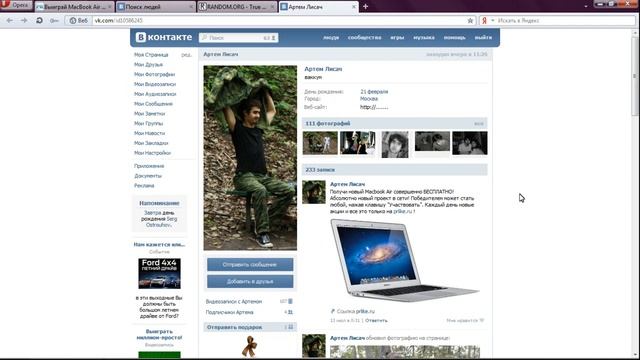The width and height of the screenshot is (640, 360).
Task: Go forward with the browser forward arrow
Action: coord(24,20)
